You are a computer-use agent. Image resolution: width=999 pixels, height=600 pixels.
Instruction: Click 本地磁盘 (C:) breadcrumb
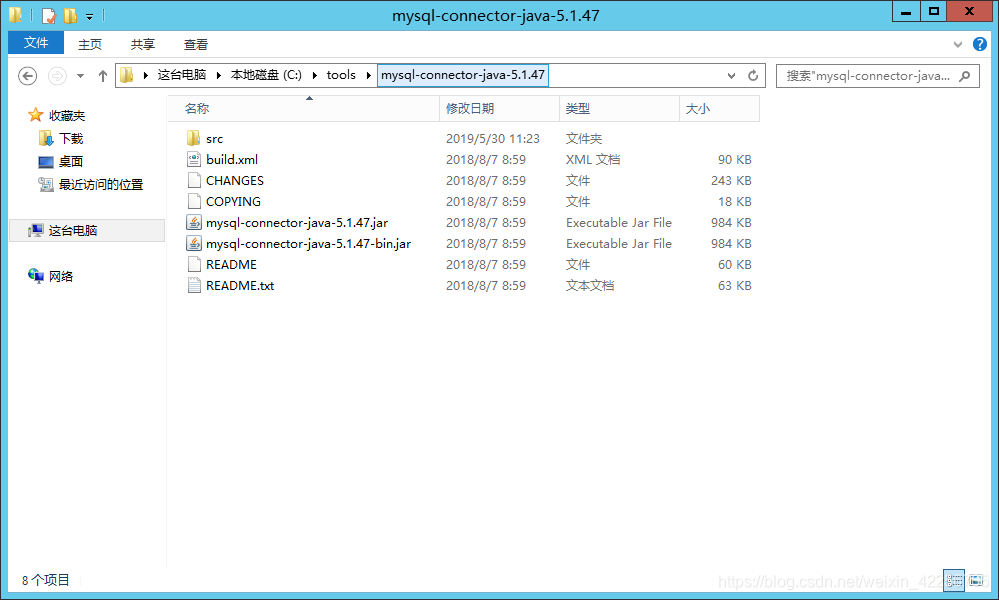266,75
